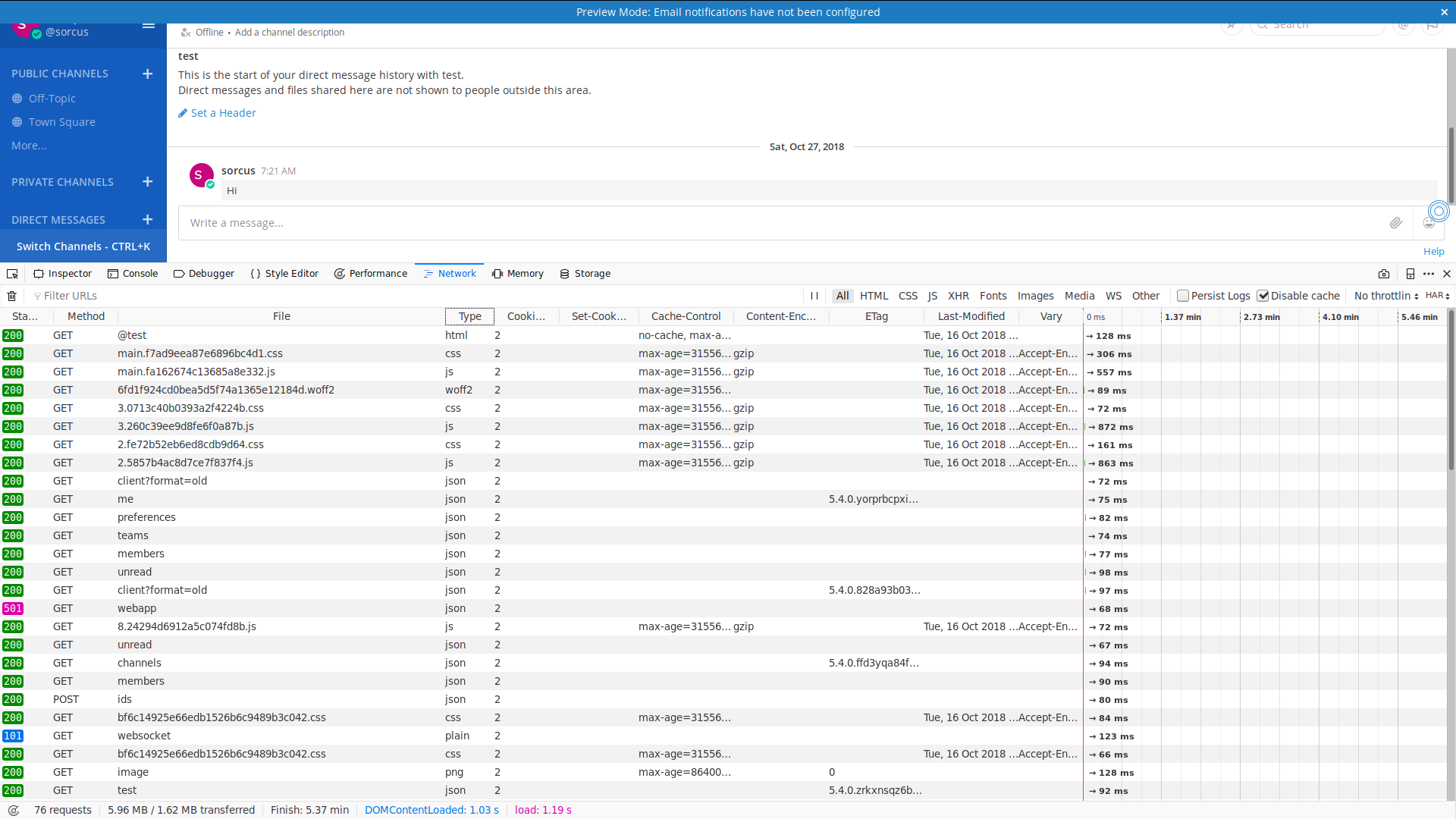Image resolution: width=1456 pixels, height=819 pixels.
Task: Switch to the Console tab
Action: (x=133, y=274)
